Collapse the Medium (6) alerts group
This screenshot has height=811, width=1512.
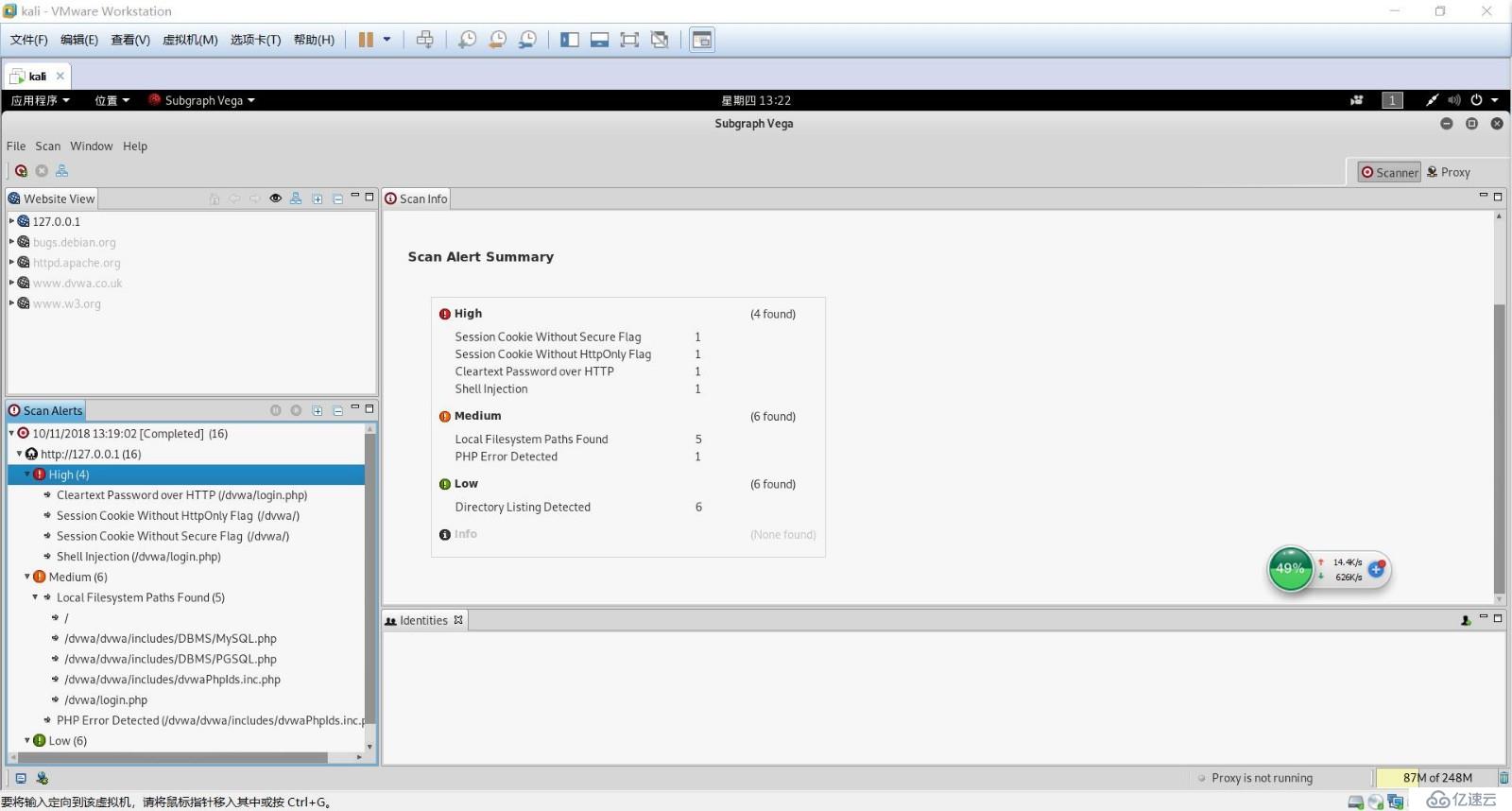27,577
